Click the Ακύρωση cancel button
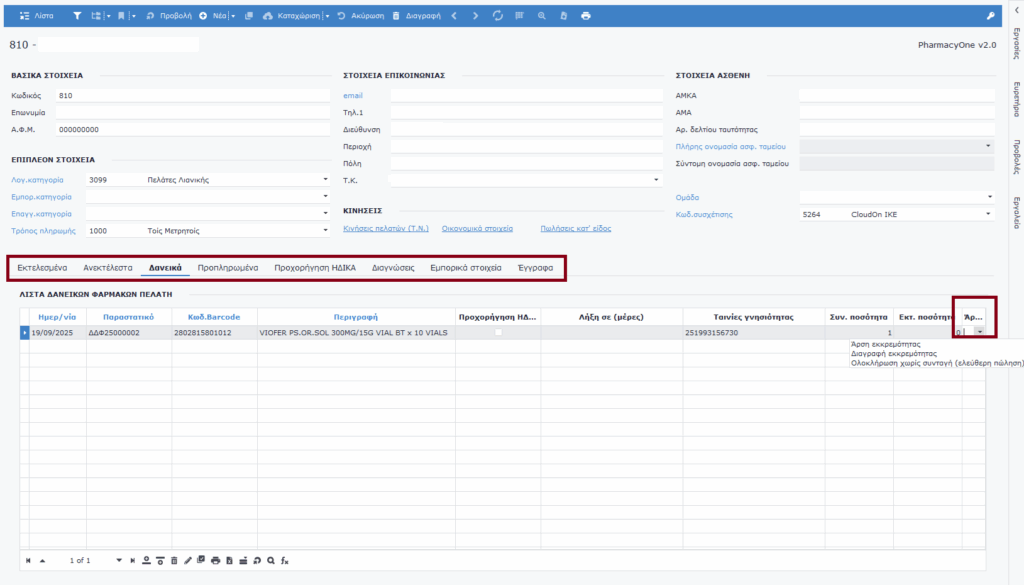 (x=360, y=16)
